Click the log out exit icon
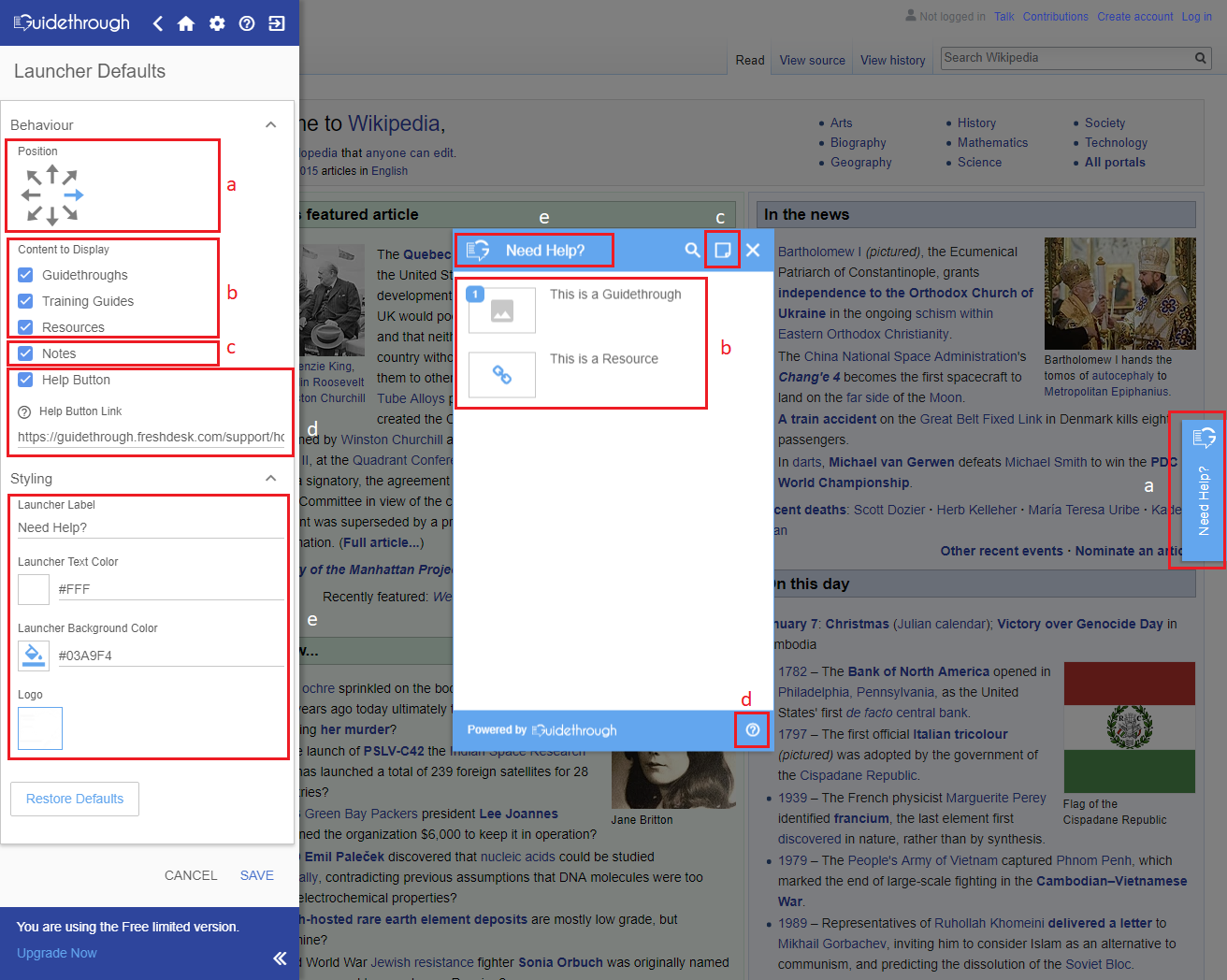 277,23
